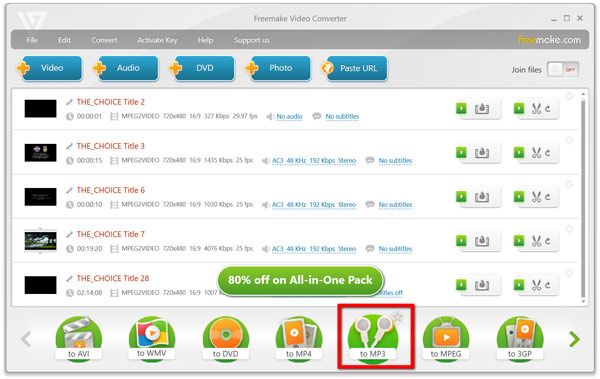Edit Title 28 with the scissors button
Screen dimensions: 600x379
click(x=536, y=285)
